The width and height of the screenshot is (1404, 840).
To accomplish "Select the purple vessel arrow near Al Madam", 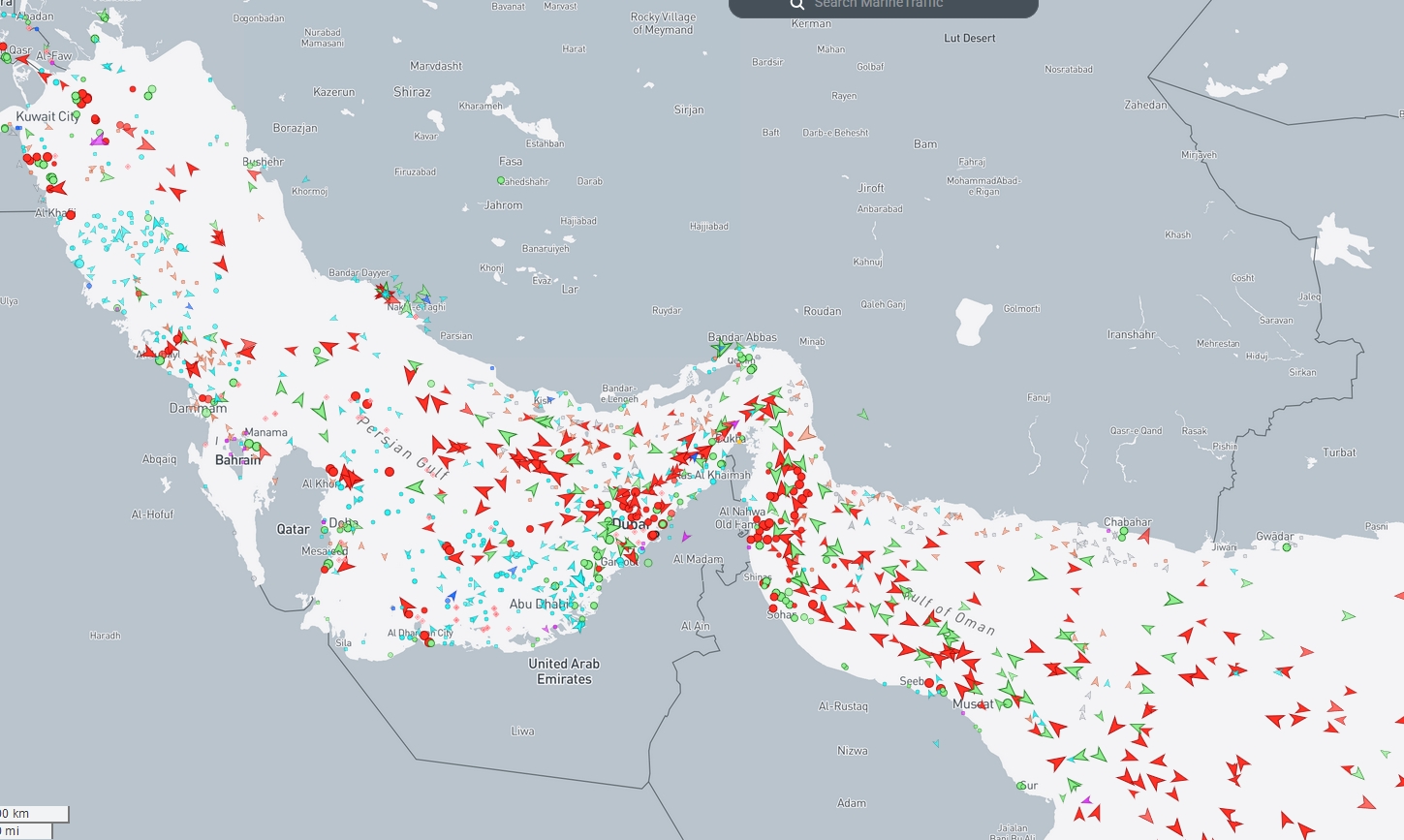I will [686, 536].
